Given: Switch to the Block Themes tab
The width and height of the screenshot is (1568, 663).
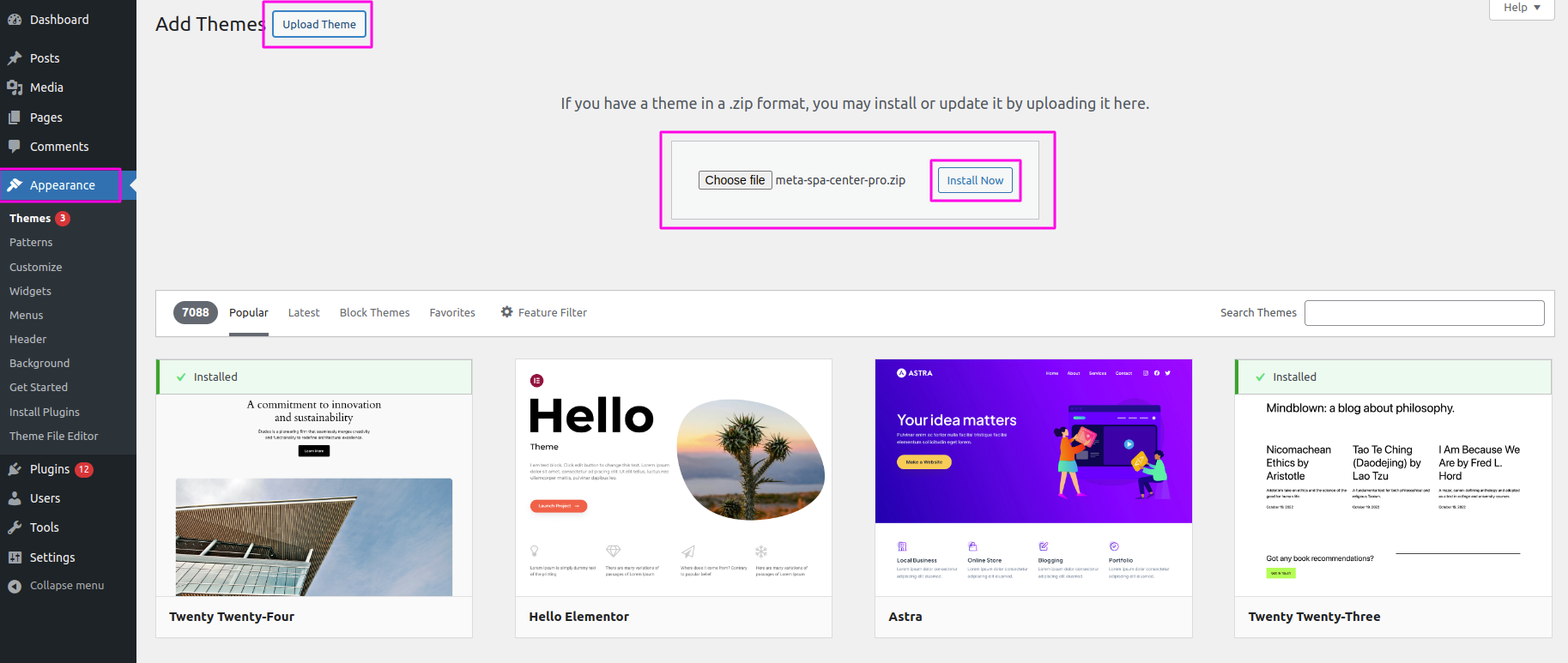Looking at the screenshot, I should point(374,313).
